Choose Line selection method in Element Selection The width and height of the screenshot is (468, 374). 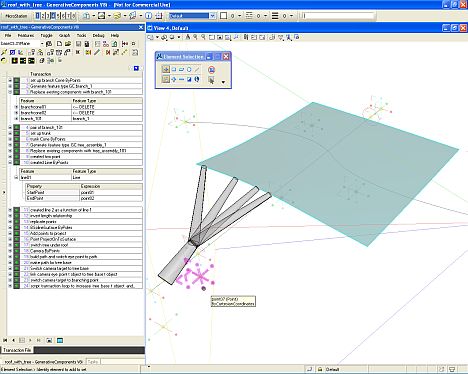click(x=197, y=69)
